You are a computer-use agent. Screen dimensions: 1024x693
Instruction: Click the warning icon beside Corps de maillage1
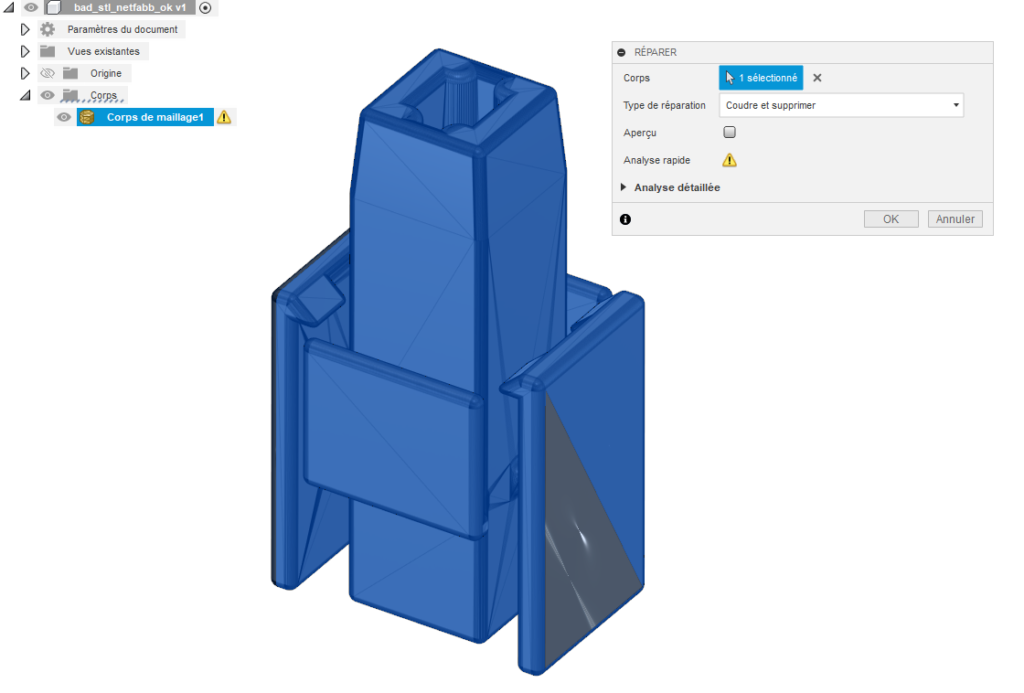click(x=224, y=117)
